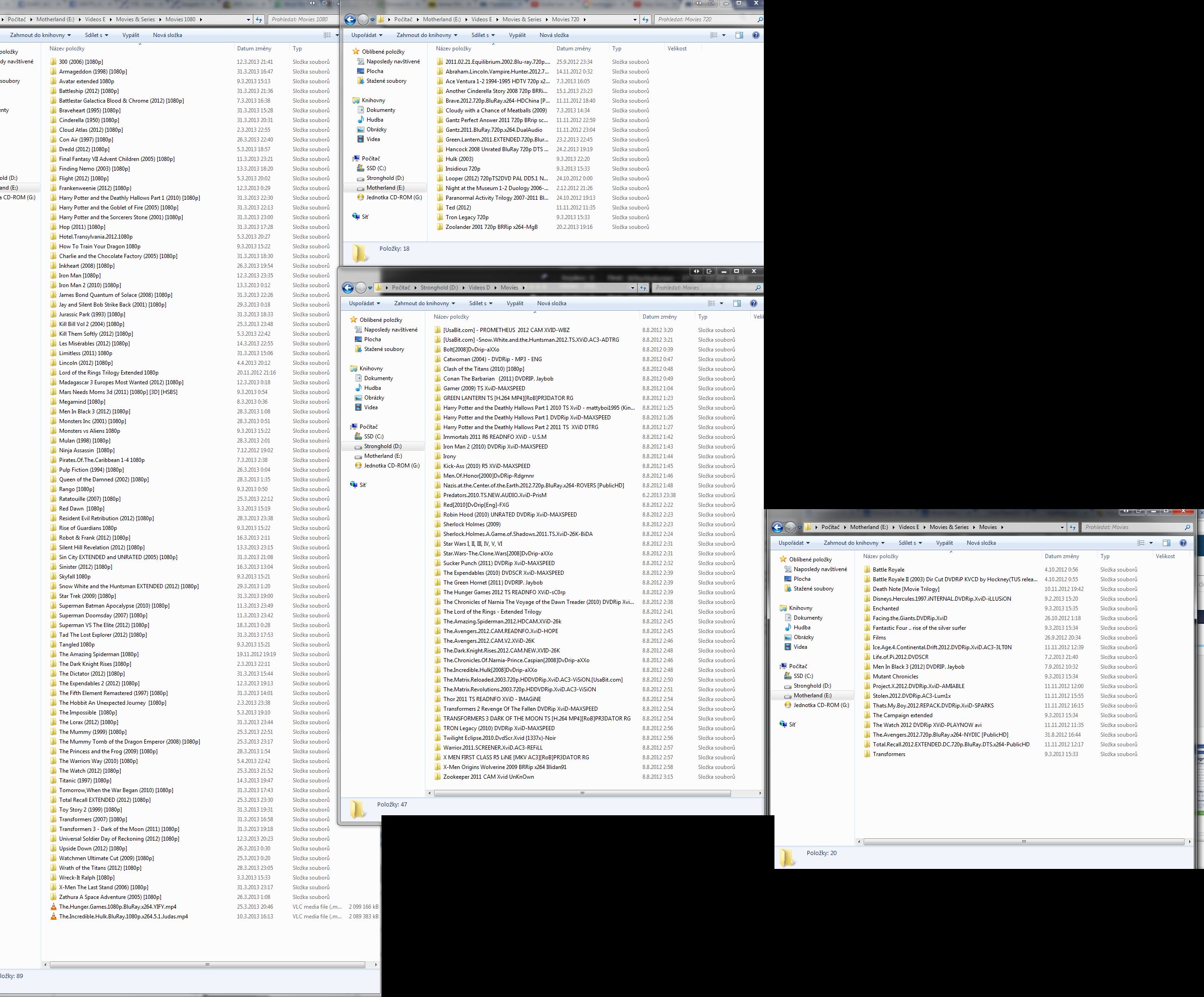Viewport: 1204px width, 997px height.
Task: Click Back arrow in Movies 720 window
Action: coord(350,19)
